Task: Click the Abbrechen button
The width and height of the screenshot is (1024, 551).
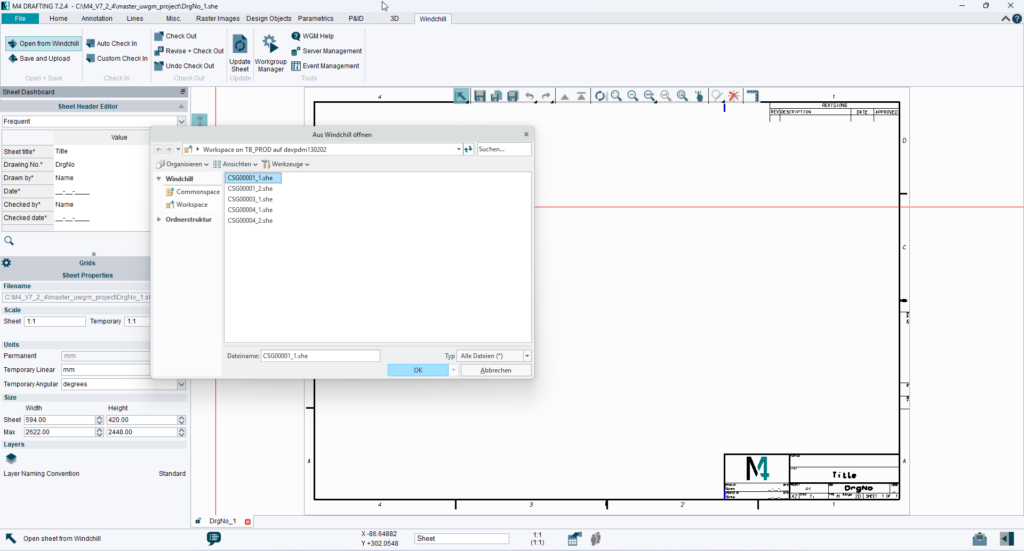Action: [x=496, y=370]
